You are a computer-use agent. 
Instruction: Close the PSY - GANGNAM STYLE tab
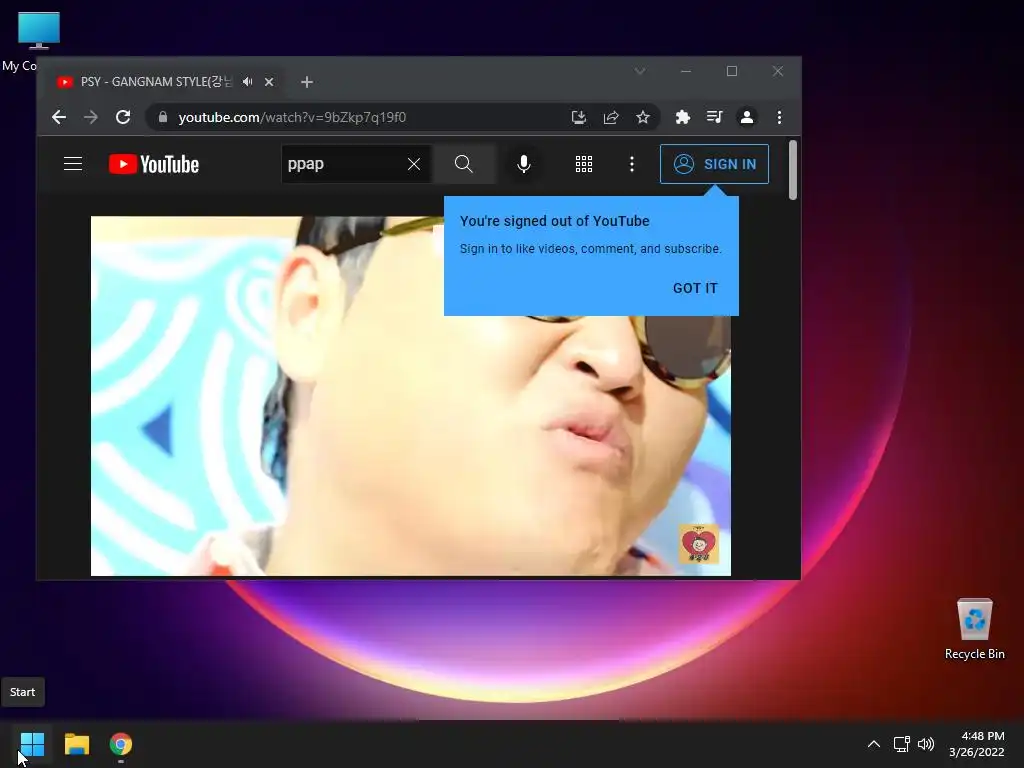point(269,82)
